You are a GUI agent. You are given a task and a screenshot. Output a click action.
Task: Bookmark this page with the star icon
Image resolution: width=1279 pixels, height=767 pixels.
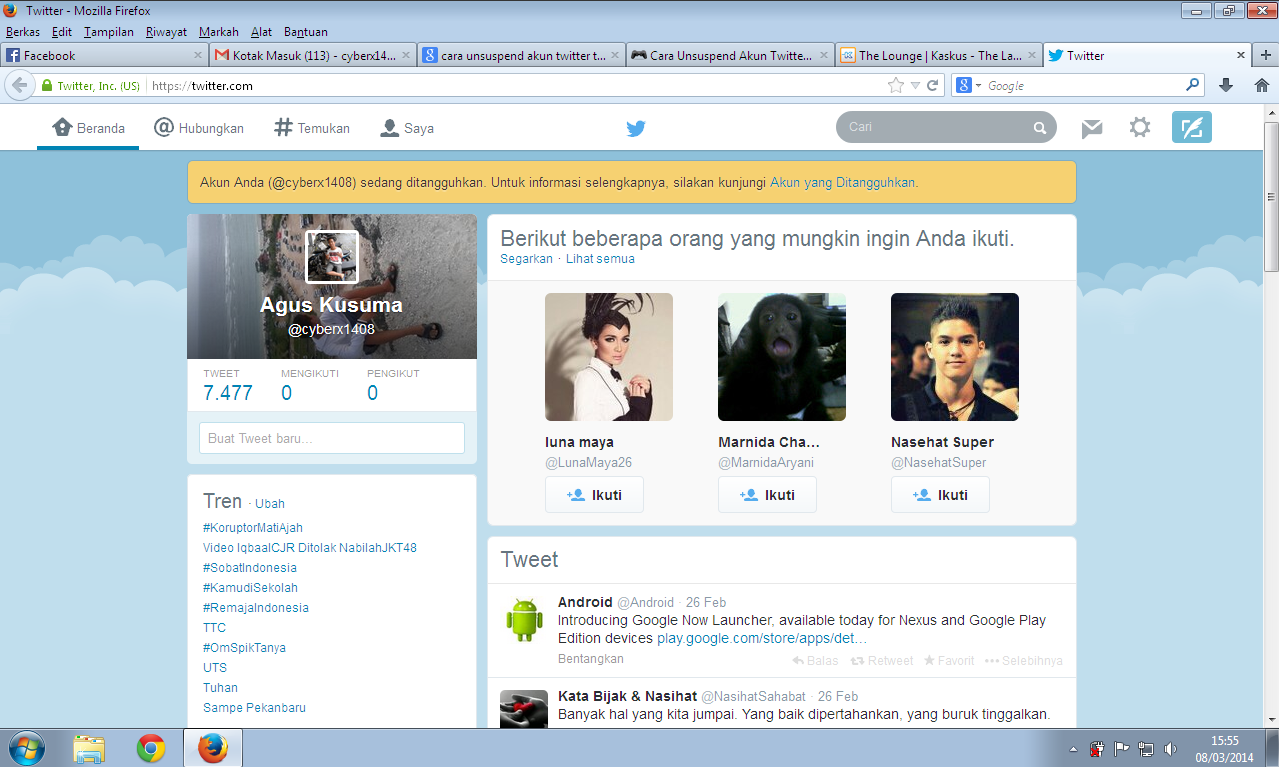(896, 86)
